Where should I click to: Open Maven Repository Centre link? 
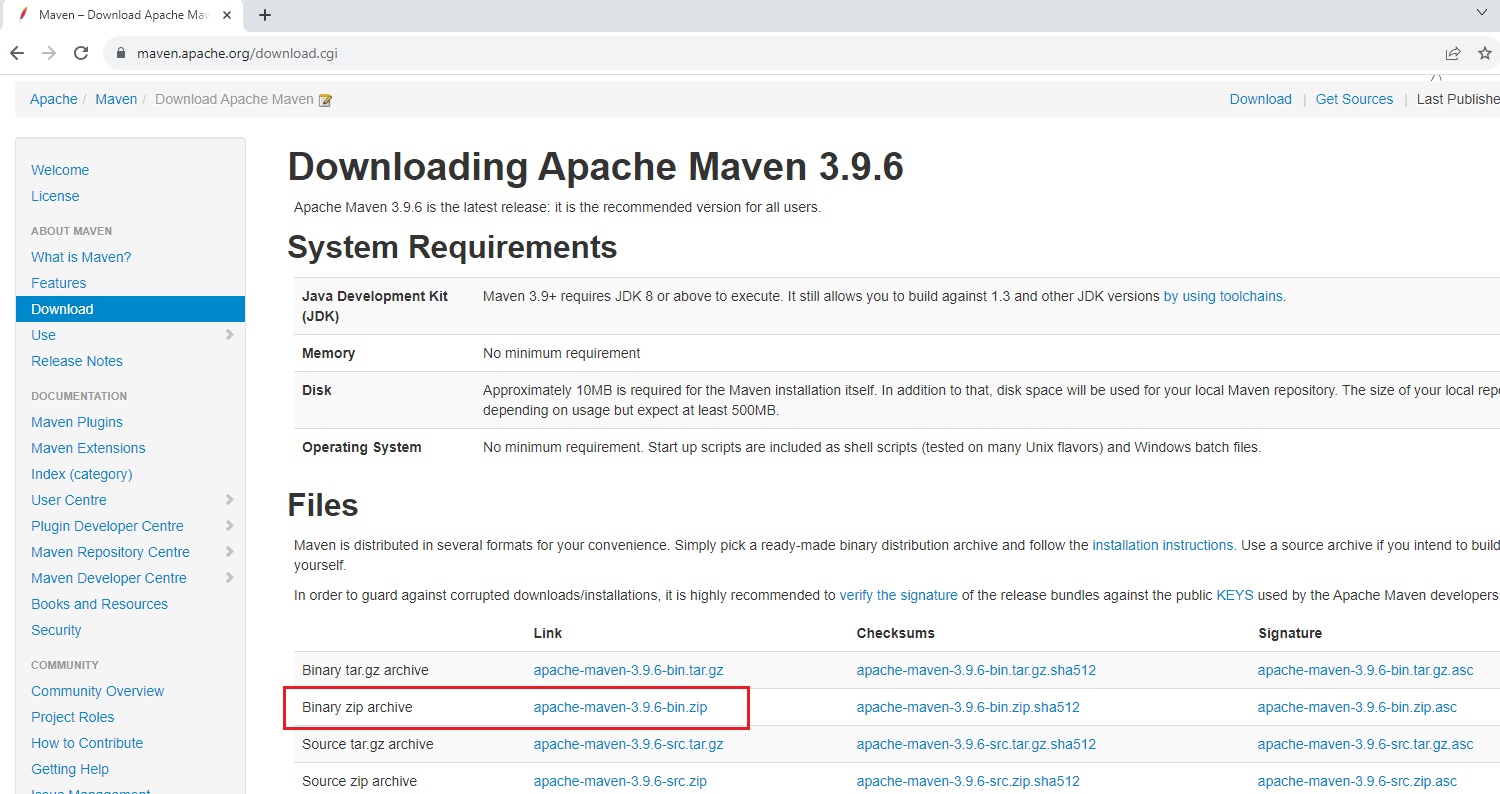pyautogui.click(x=110, y=552)
